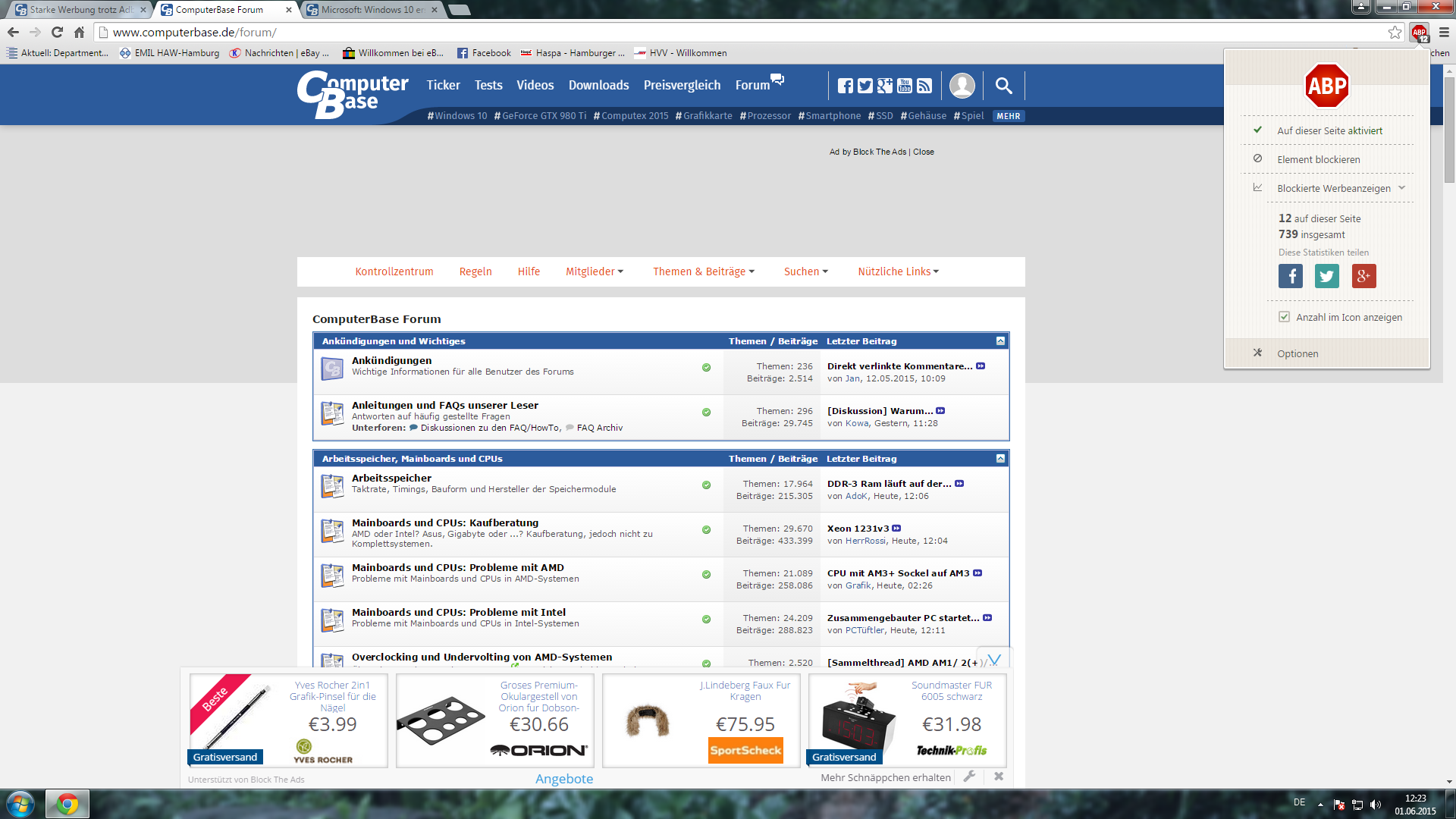Toggle 'Auf dieser Seite aktiviert' option
The height and width of the screenshot is (819, 1456).
click(1329, 130)
